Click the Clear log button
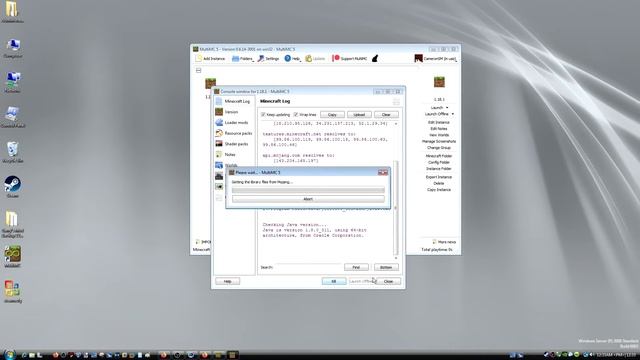The height and width of the screenshot is (360, 640). (386, 115)
